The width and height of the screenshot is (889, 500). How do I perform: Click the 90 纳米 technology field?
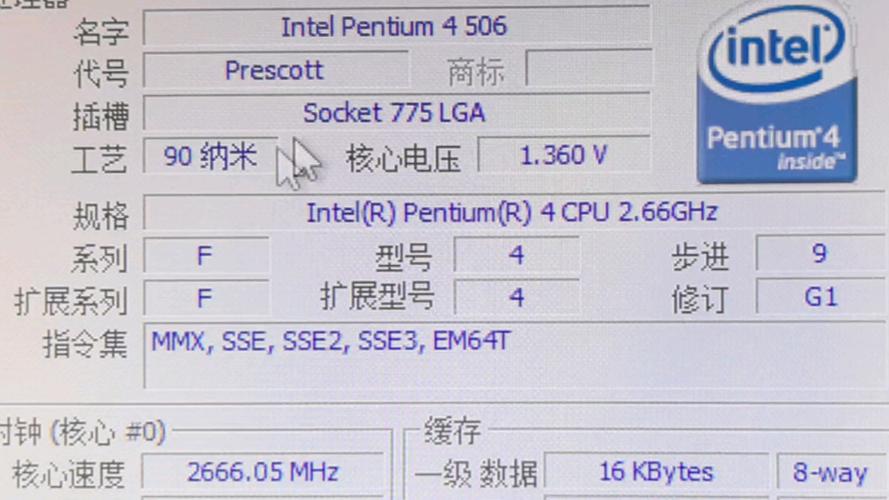[x=211, y=156]
